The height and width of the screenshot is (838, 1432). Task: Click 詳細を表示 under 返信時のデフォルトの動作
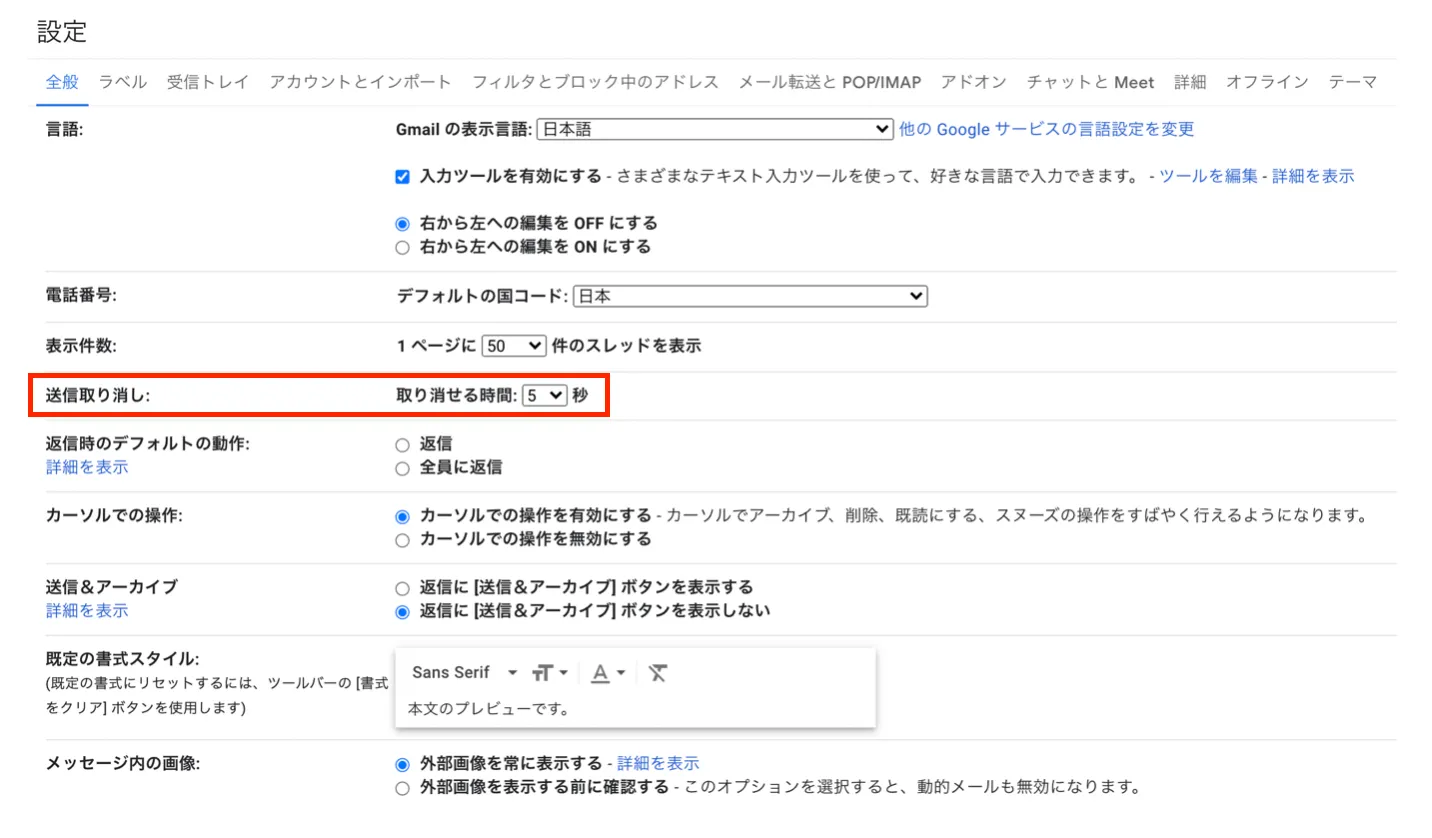(87, 467)
